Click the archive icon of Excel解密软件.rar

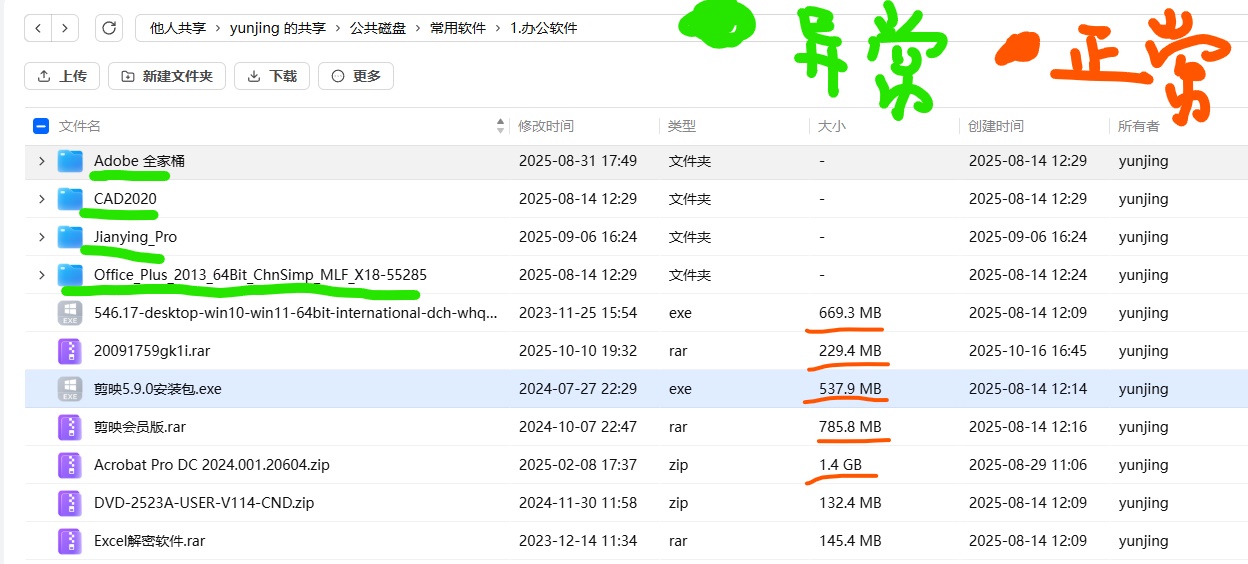70,541
